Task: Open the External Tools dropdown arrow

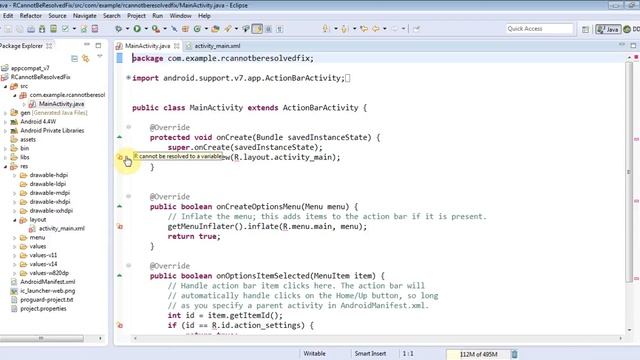Action: [164, 29]
